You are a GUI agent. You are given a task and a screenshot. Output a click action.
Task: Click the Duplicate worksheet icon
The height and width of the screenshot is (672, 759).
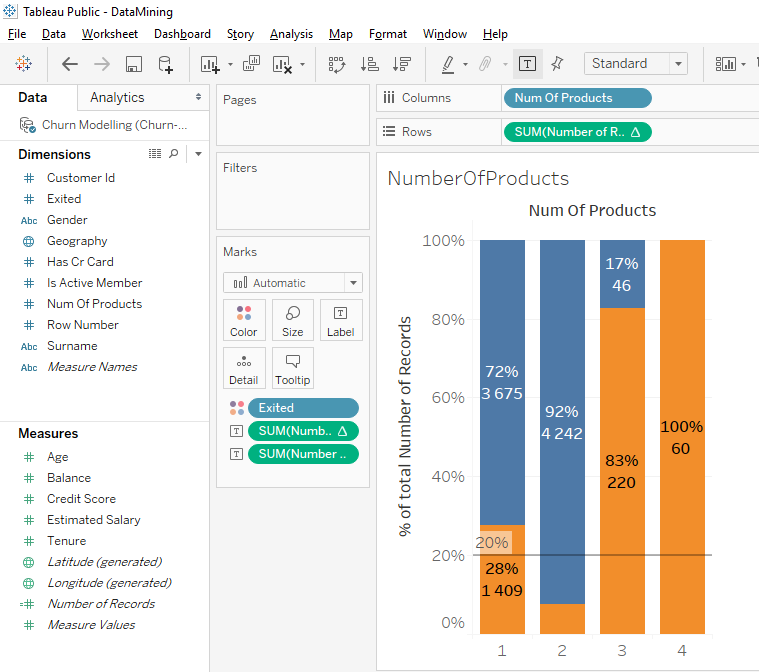point(251,64)
